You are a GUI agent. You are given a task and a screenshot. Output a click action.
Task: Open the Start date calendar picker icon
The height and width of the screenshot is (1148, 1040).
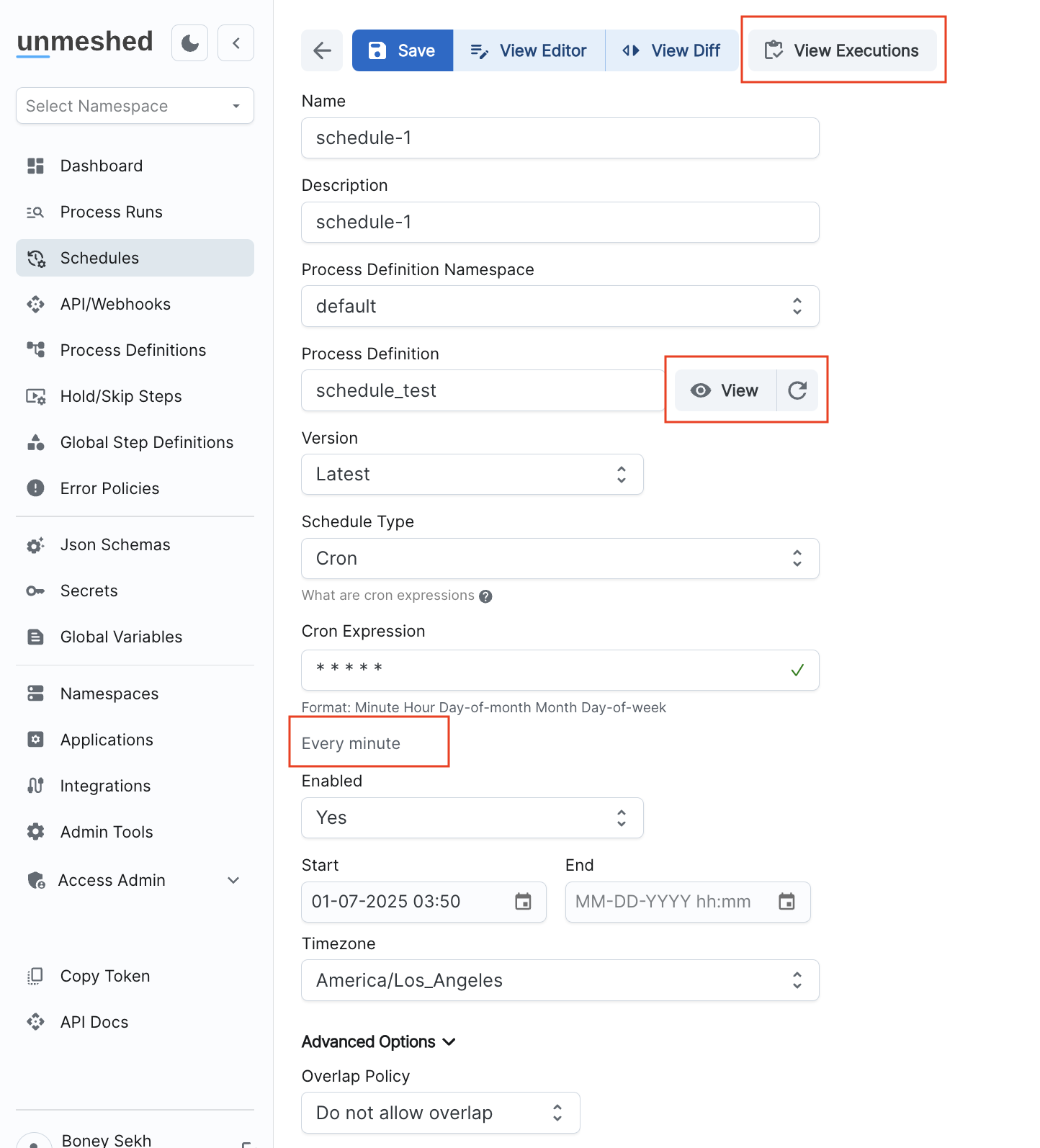point(523,902)
